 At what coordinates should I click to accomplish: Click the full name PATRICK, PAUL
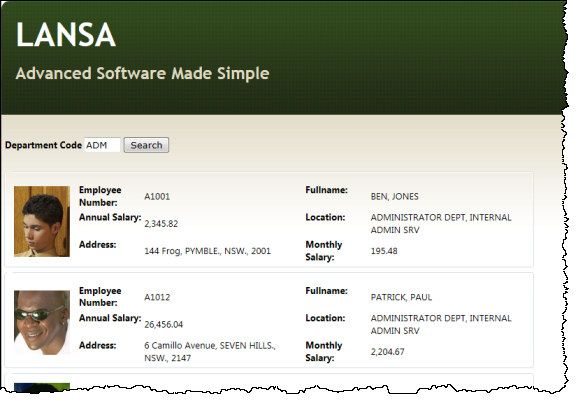tap(401, 297)
